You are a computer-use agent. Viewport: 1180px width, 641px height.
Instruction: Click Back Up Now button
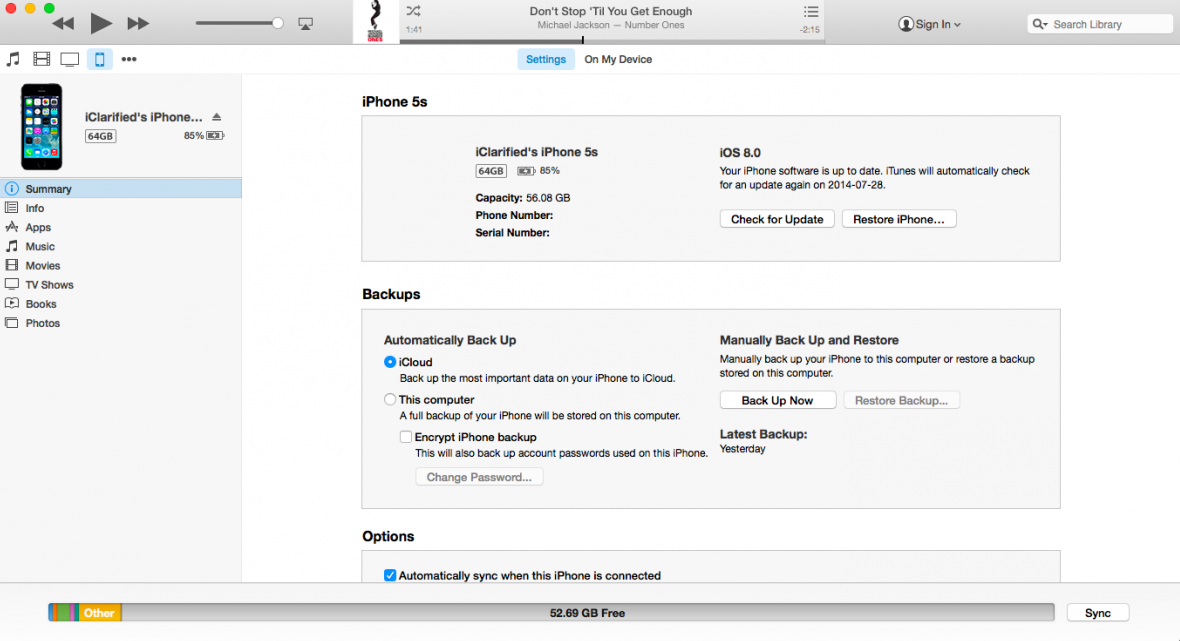[777, 400]
